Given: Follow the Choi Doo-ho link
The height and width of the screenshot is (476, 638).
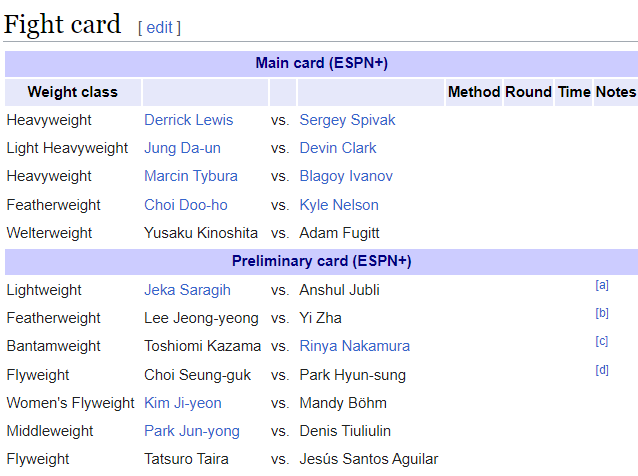Looking at the screenshot, I should coord(186,205).
